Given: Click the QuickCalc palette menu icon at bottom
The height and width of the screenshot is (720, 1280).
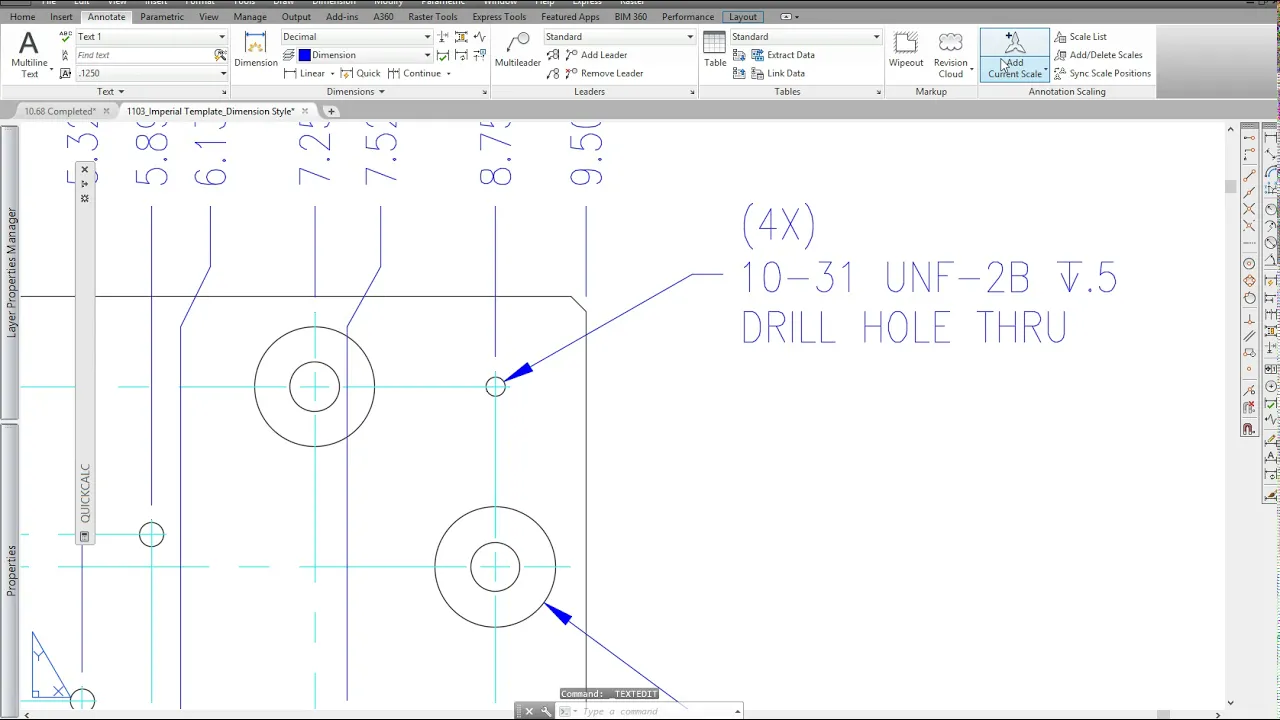Looking at the screenshot, I should point(85,537).
